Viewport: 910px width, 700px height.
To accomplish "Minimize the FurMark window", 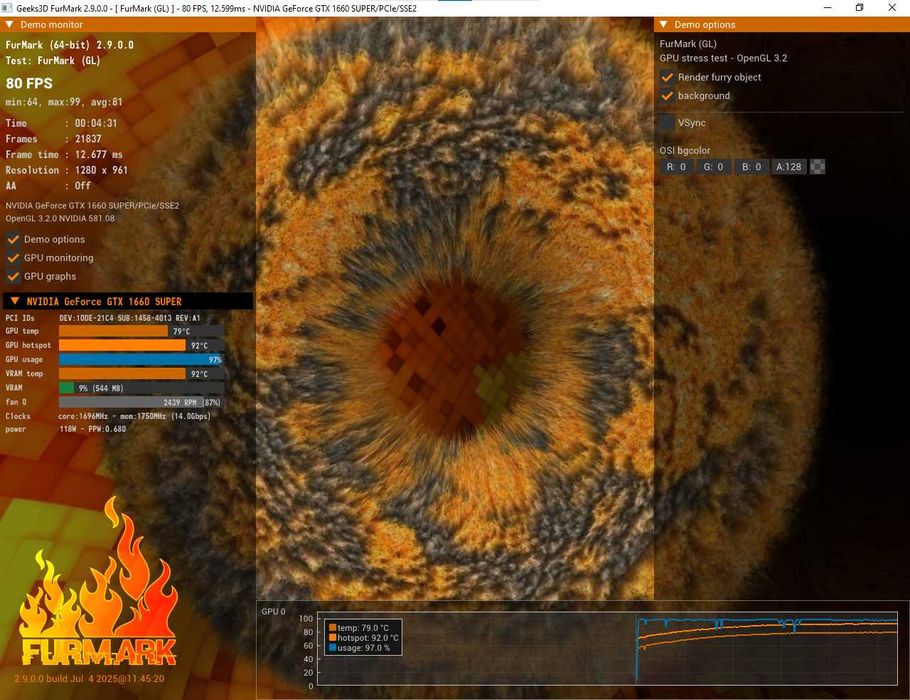I will [828, 8].
